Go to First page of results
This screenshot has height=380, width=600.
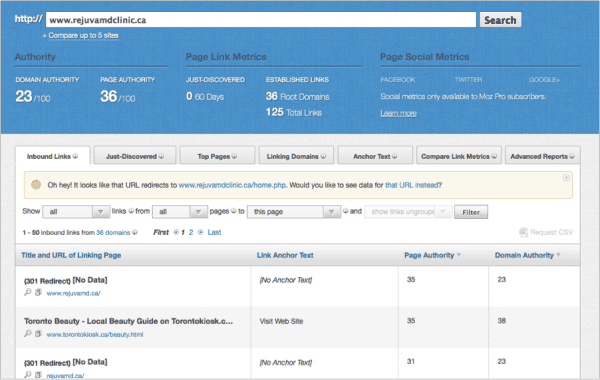(161, 232)
